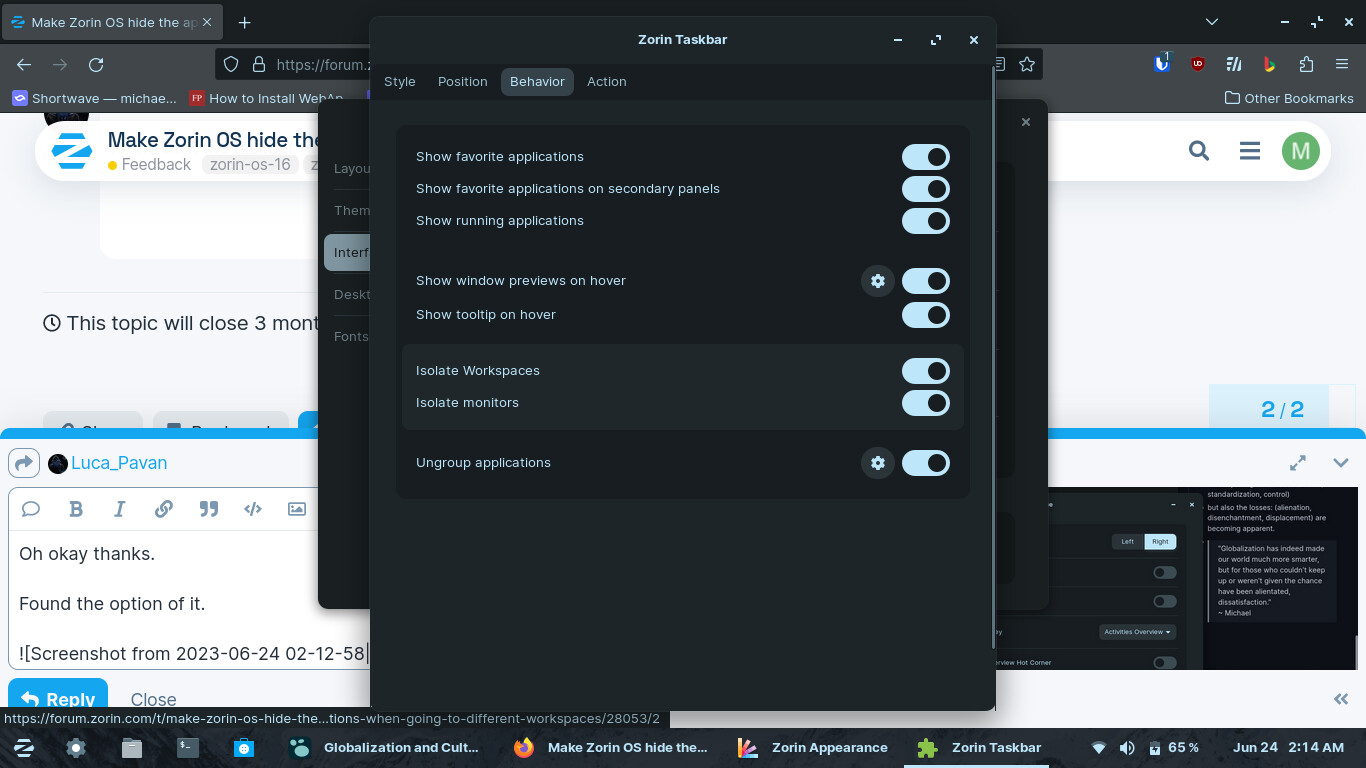Click the Zorin forum logo
Screen dimensions: 1366x768
(72, 151)
